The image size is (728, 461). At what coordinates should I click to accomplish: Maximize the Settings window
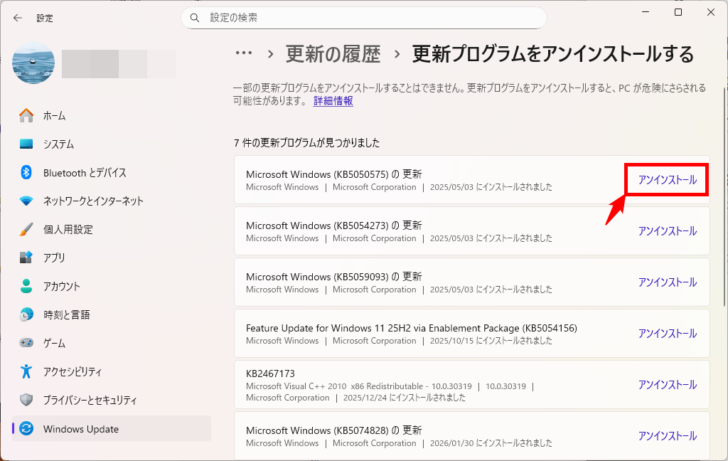(x=678, y=13)
